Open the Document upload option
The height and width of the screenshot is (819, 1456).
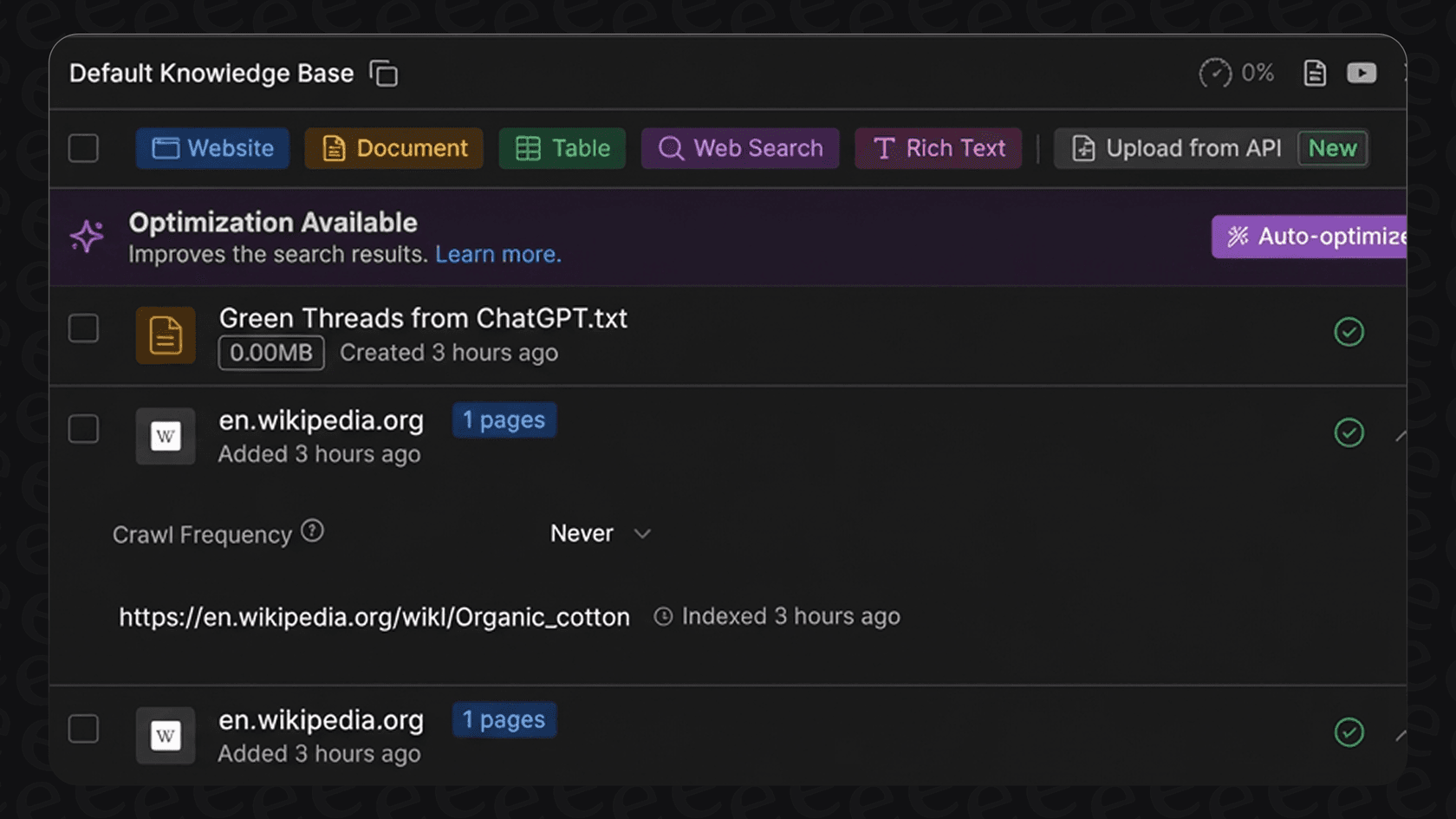334,148
